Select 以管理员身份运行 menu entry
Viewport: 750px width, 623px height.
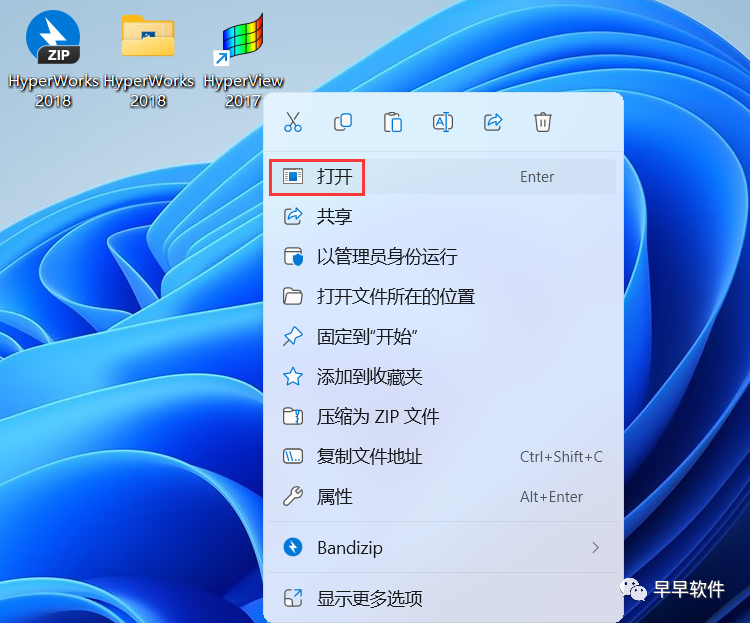387,257
